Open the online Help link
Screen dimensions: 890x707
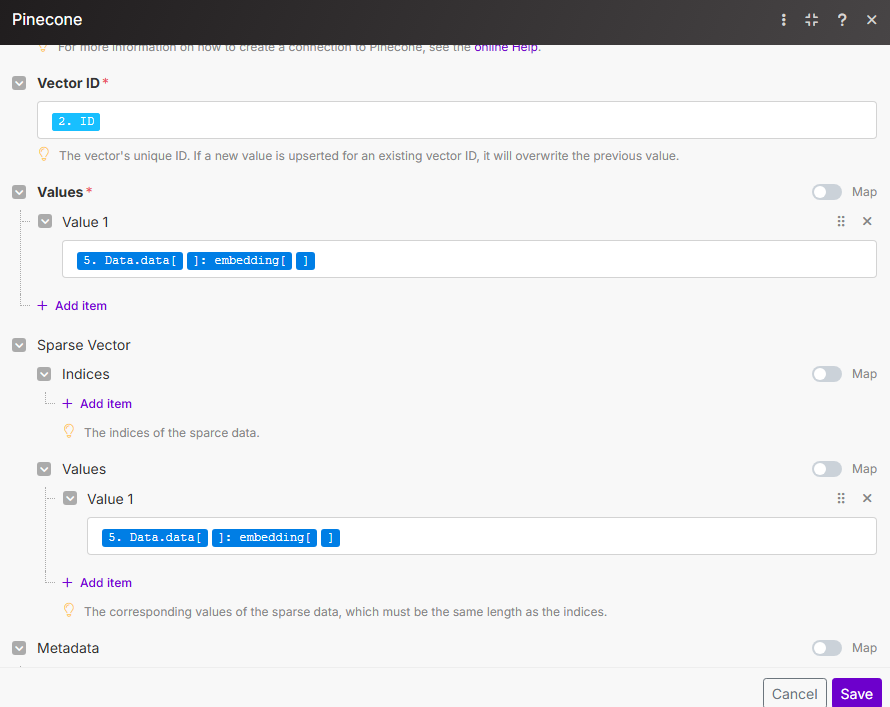coord(506,47)
